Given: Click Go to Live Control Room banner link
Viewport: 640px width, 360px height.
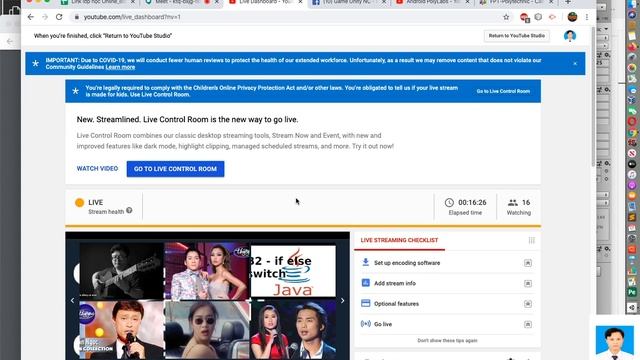Looking at the screenshot, I should point(503,91).
